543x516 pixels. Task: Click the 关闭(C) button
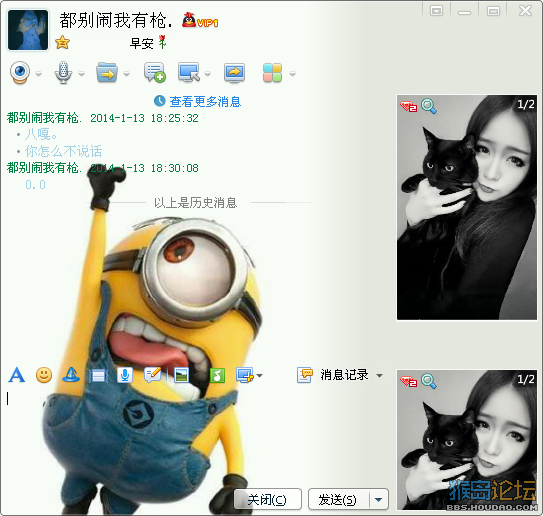268,499
